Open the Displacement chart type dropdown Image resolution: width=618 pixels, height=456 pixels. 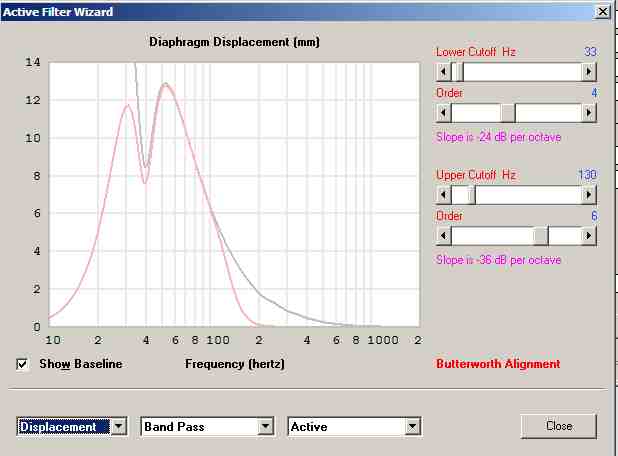coord(119,427)
